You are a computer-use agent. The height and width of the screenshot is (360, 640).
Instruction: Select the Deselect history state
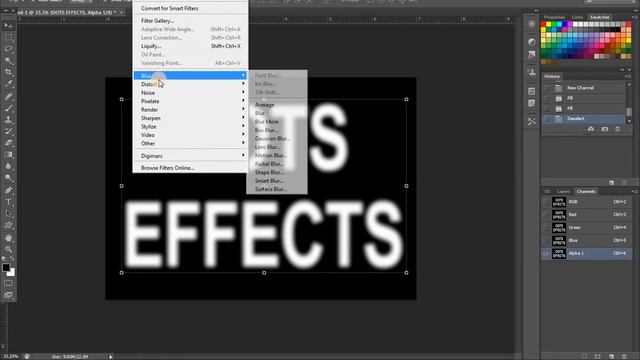point(584,118)
